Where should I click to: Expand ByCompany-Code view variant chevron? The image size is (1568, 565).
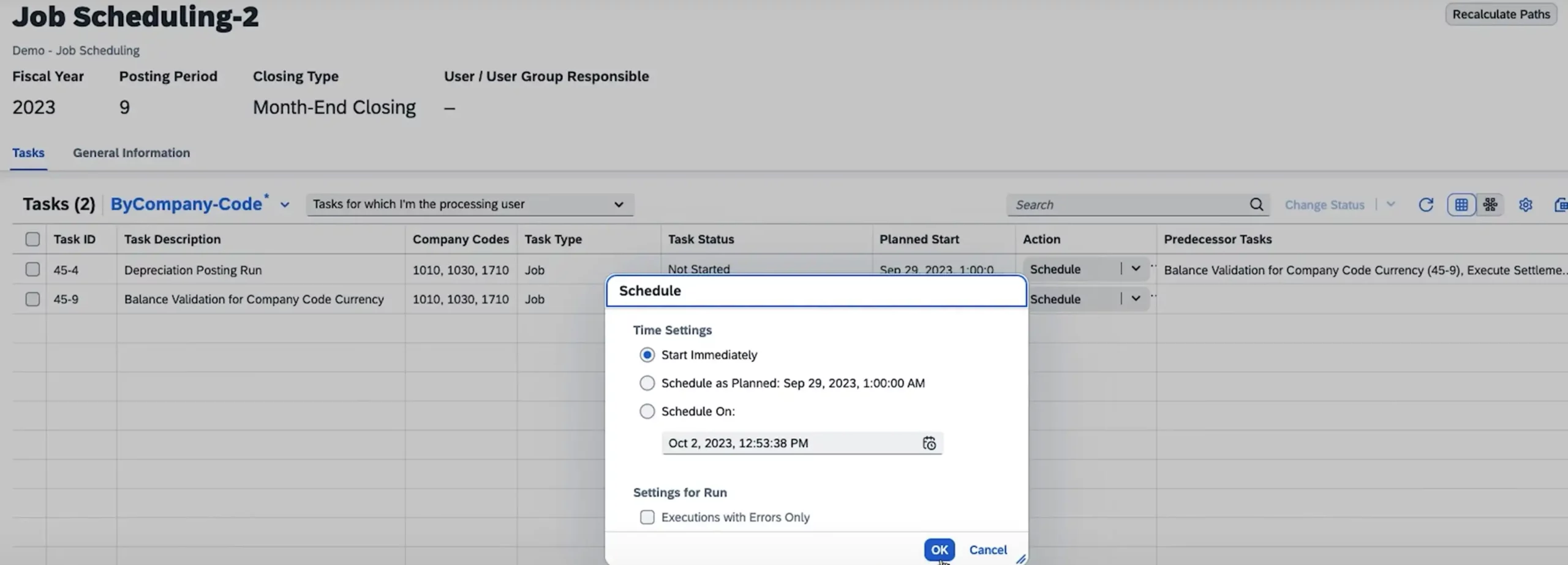285,205
